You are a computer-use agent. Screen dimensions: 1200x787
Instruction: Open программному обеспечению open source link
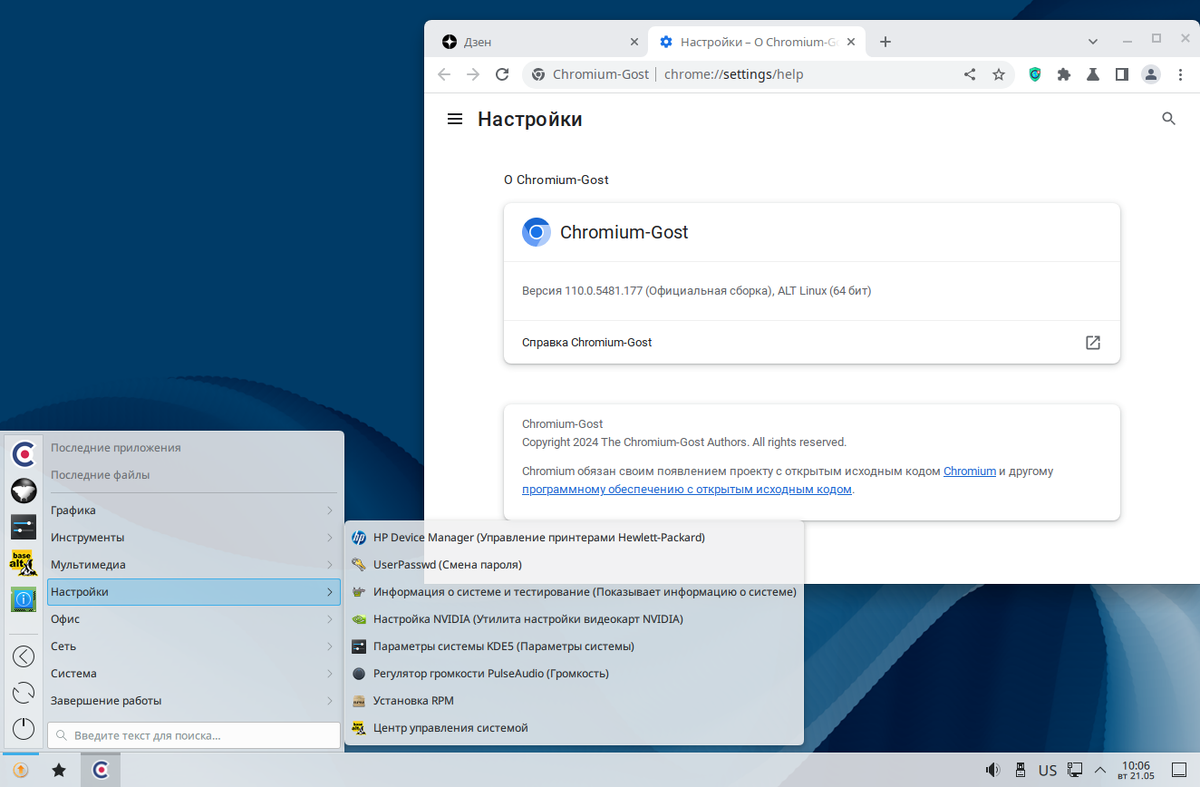click(x=687, y=489)
